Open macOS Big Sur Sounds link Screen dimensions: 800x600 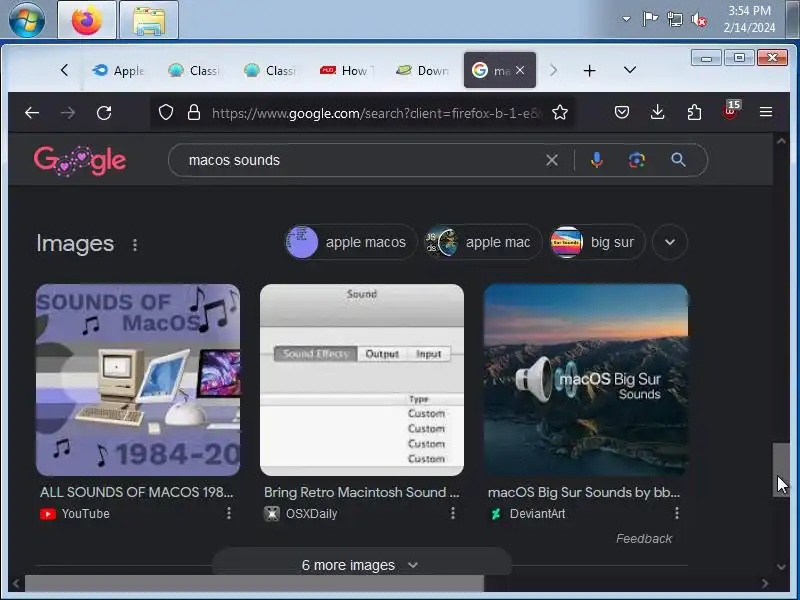coord(584,492)
